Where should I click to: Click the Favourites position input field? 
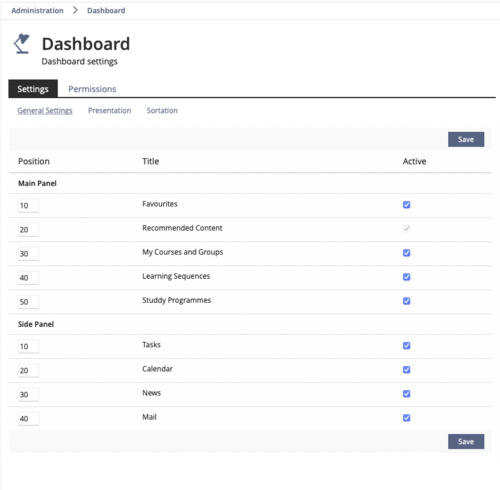tap(28, 205)
